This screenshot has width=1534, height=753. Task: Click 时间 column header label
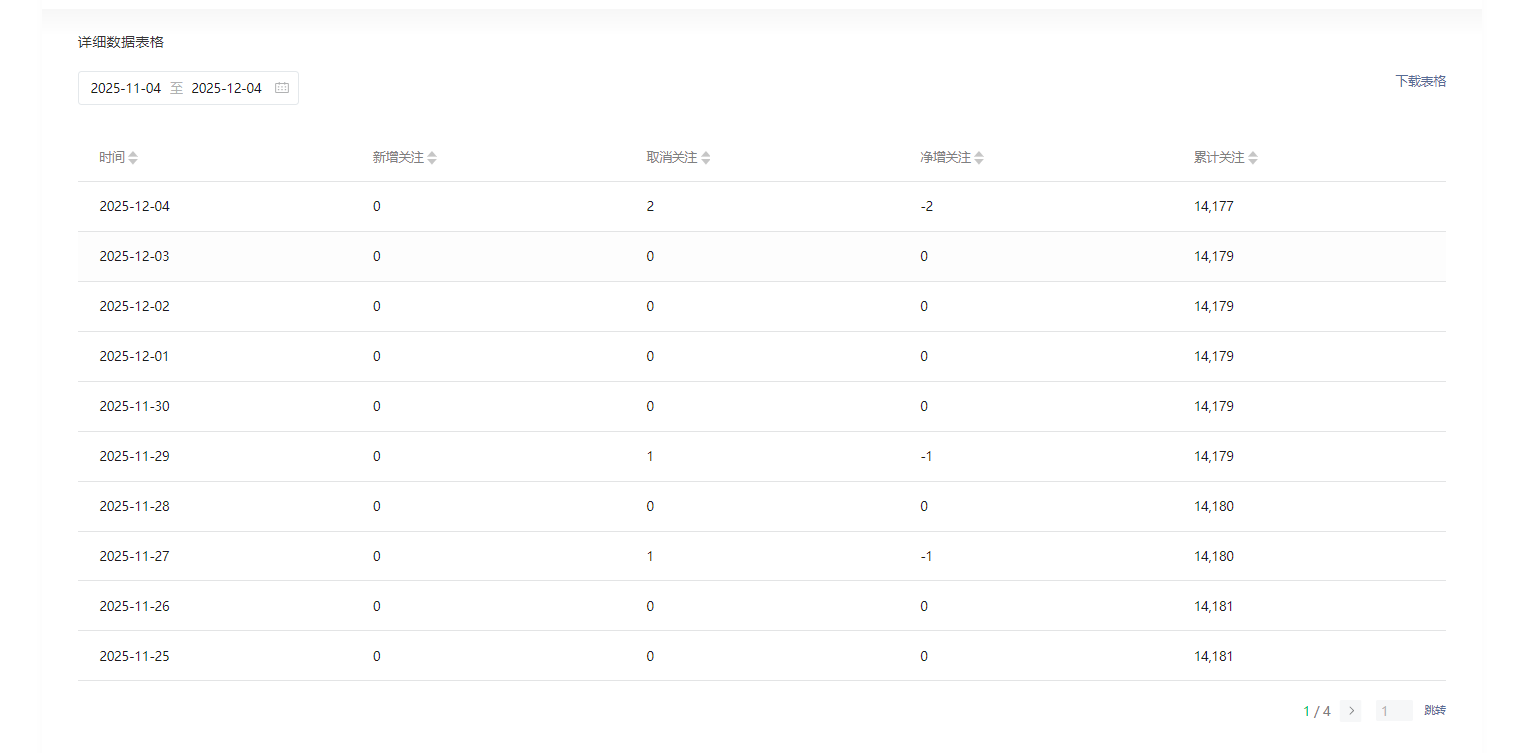112,158
